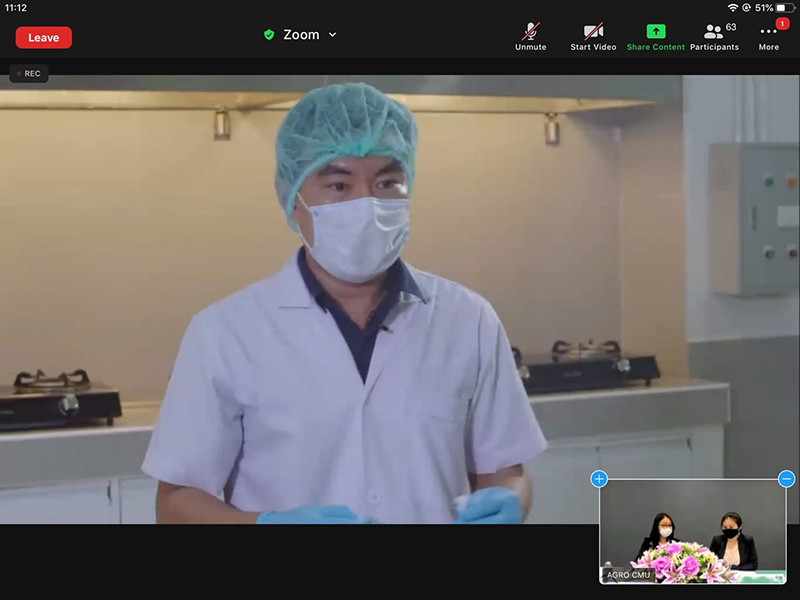Select the AGRO CMU video thumbnail
The height and width of the screenshot is (600, 800).
(693, 531)
